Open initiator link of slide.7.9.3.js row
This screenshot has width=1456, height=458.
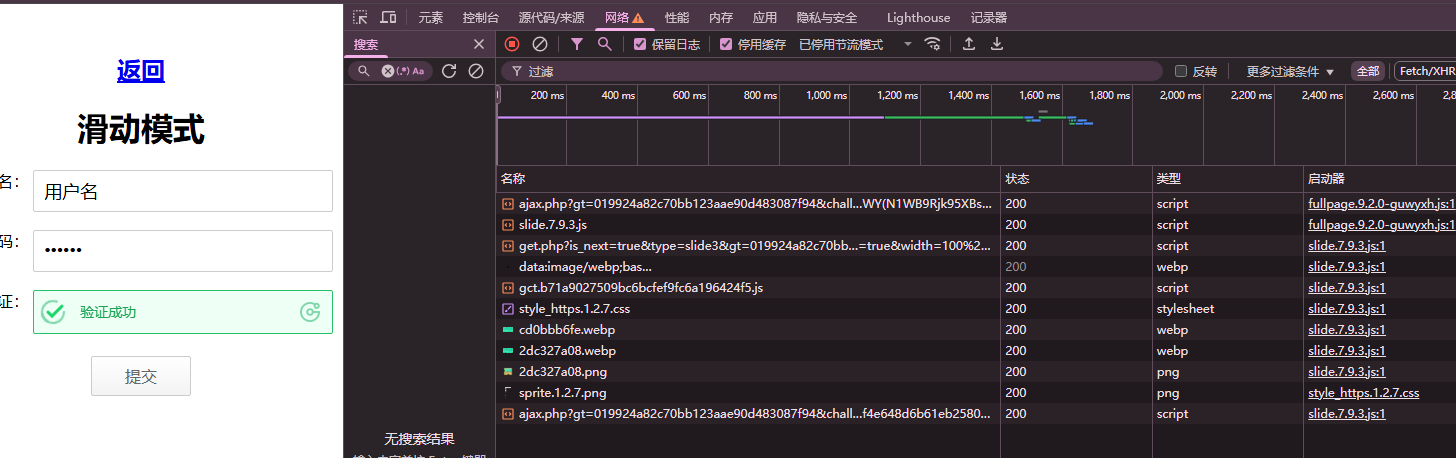click(x=1382, y=225)
